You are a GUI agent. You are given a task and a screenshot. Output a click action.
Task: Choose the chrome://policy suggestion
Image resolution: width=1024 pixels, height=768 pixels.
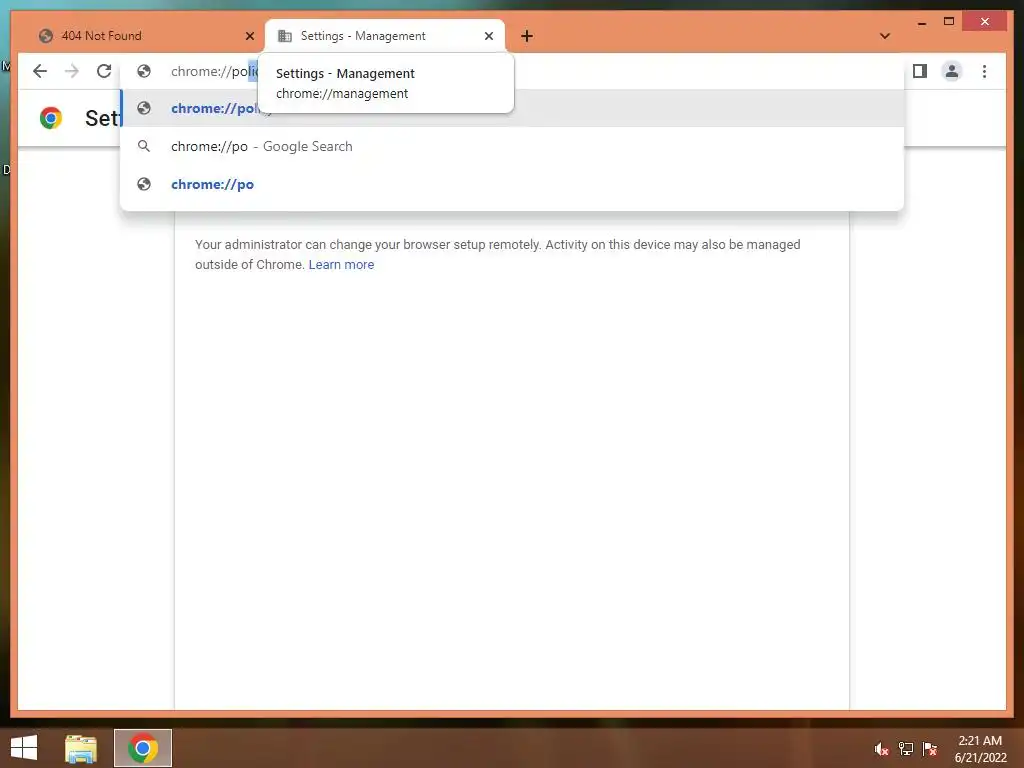(513, 108)
